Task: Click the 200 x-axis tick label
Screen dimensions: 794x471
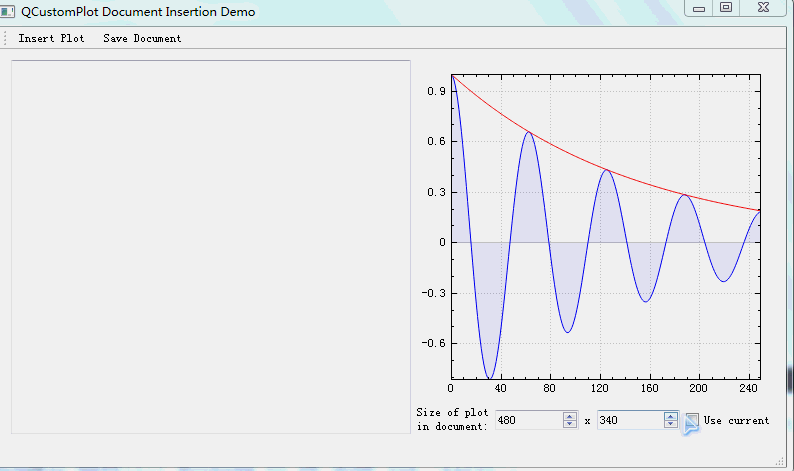Action: (x=698, y=388)
